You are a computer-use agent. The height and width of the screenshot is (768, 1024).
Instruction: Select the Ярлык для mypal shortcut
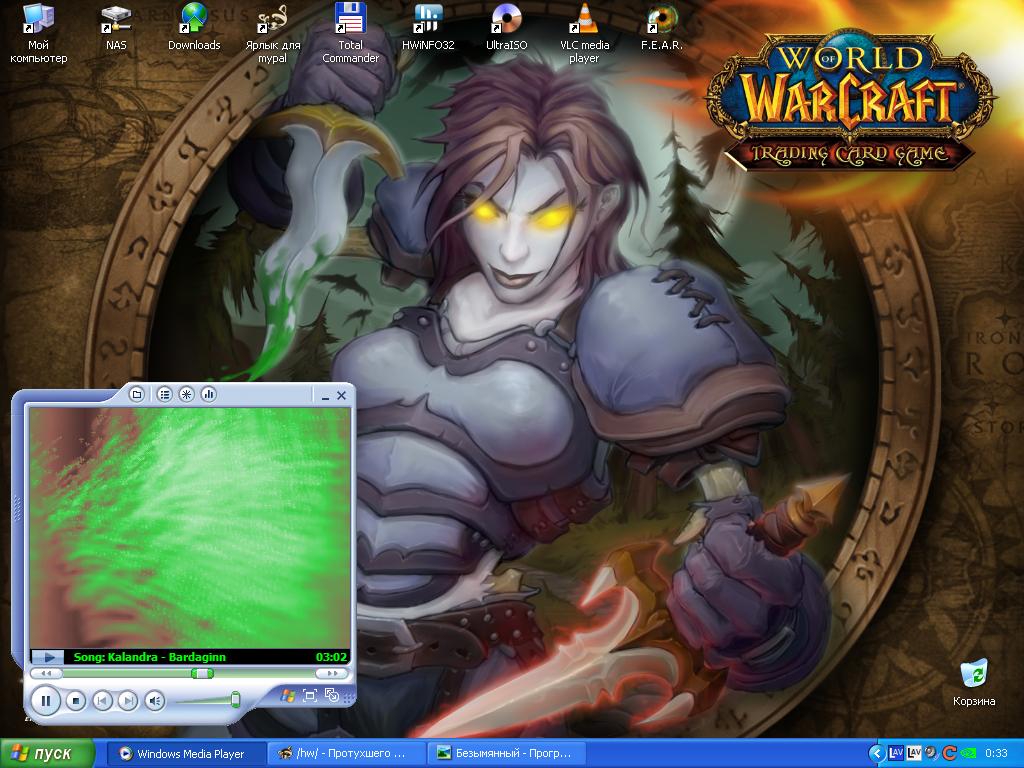click(x=272, y=33)
